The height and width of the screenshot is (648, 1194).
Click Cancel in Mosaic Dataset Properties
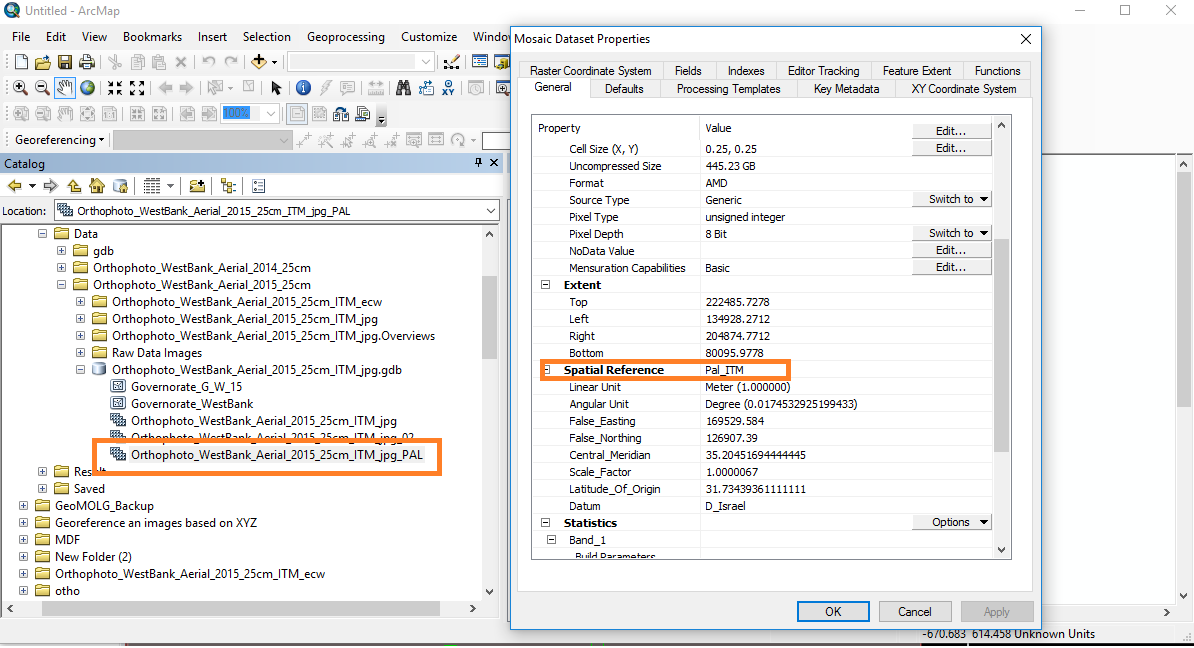click(915, 611)
